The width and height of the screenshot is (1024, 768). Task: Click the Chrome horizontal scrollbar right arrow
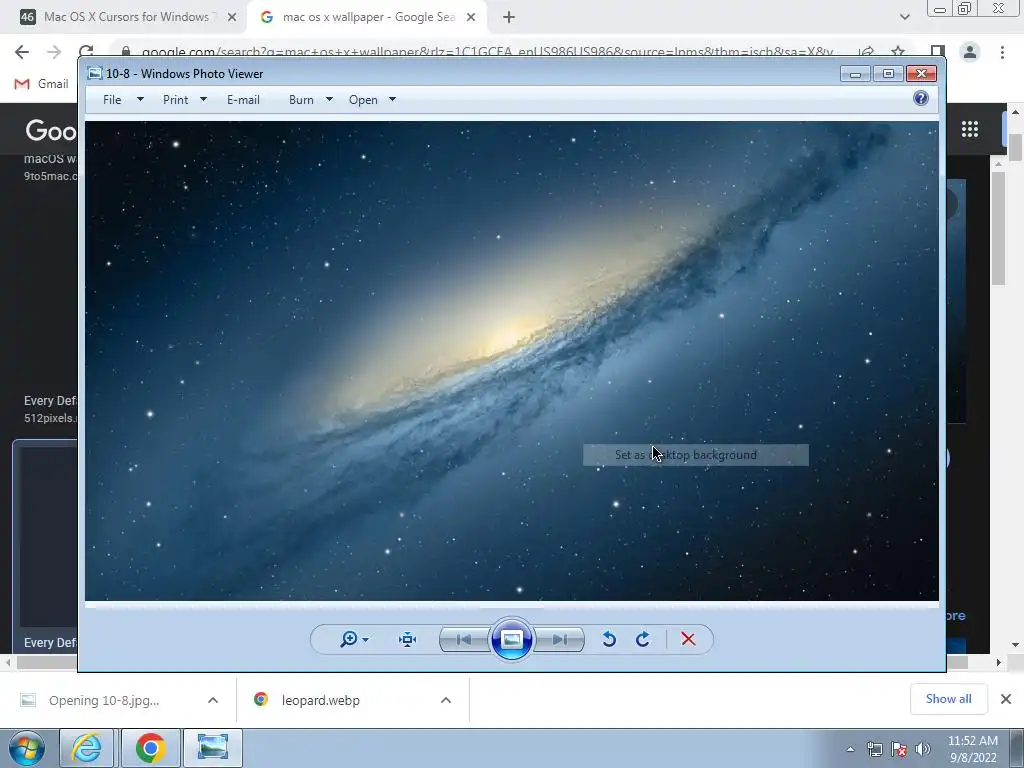pyautogui.click(x=999, y=662)
